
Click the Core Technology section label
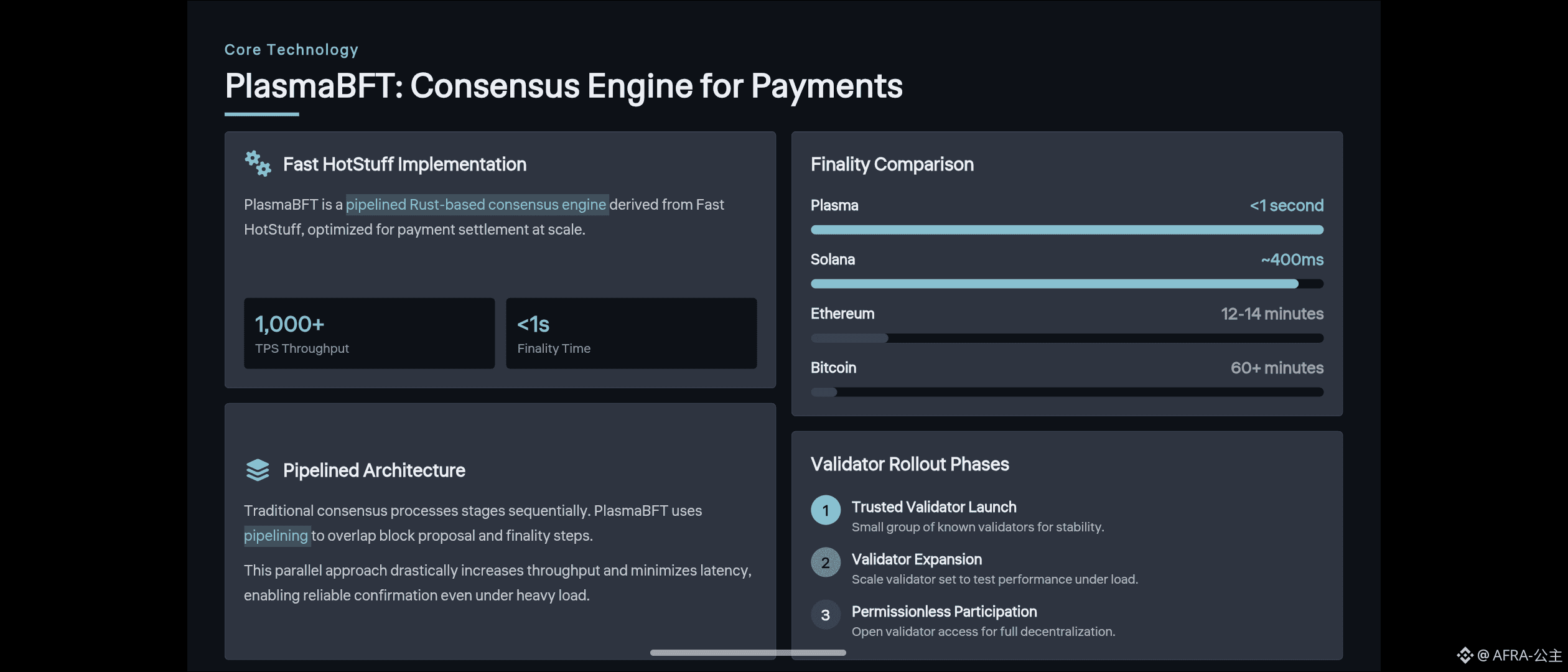coord(291,50)
